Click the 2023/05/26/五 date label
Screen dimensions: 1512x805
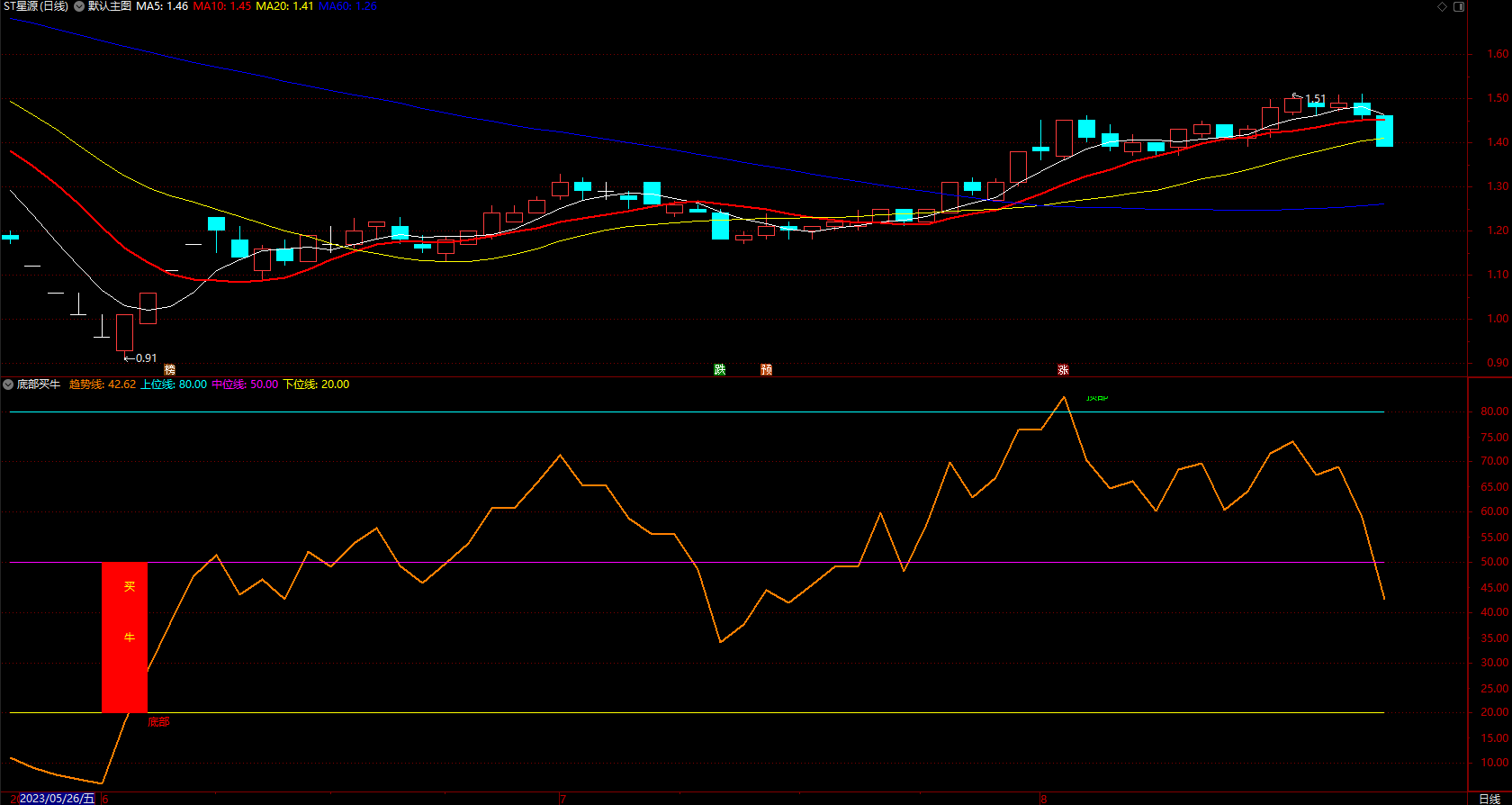(x=58, y=799)
